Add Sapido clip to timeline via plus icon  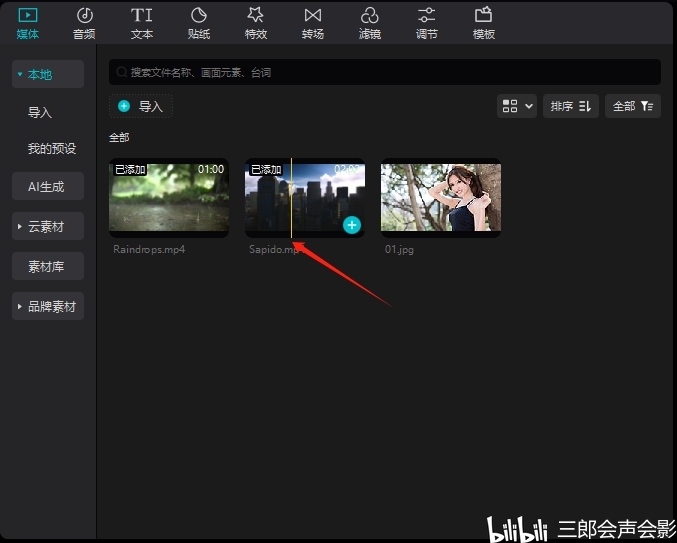click(352, 225)
